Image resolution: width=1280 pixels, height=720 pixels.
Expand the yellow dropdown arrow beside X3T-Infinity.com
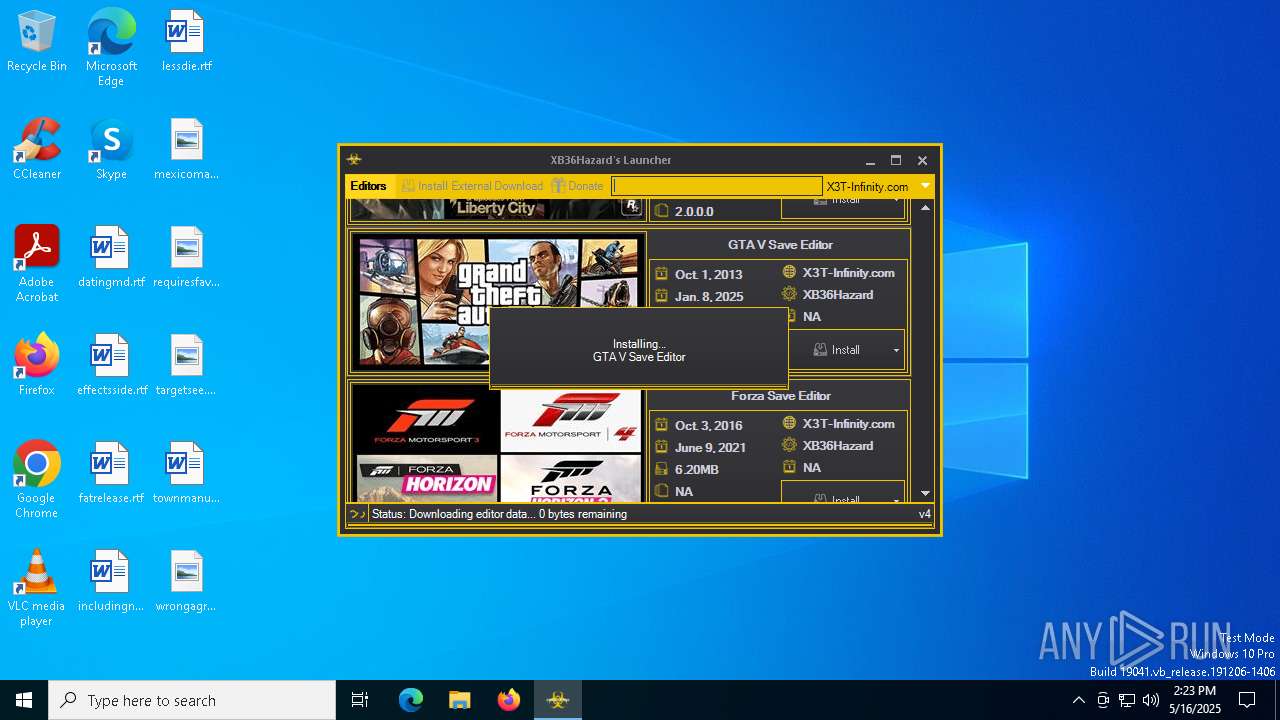[x=925, y=186]
